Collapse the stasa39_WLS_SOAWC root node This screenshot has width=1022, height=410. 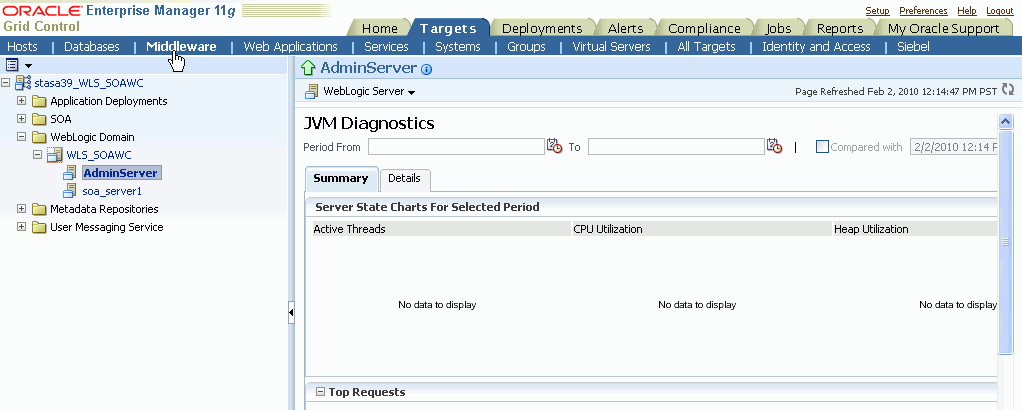[6, 83]
